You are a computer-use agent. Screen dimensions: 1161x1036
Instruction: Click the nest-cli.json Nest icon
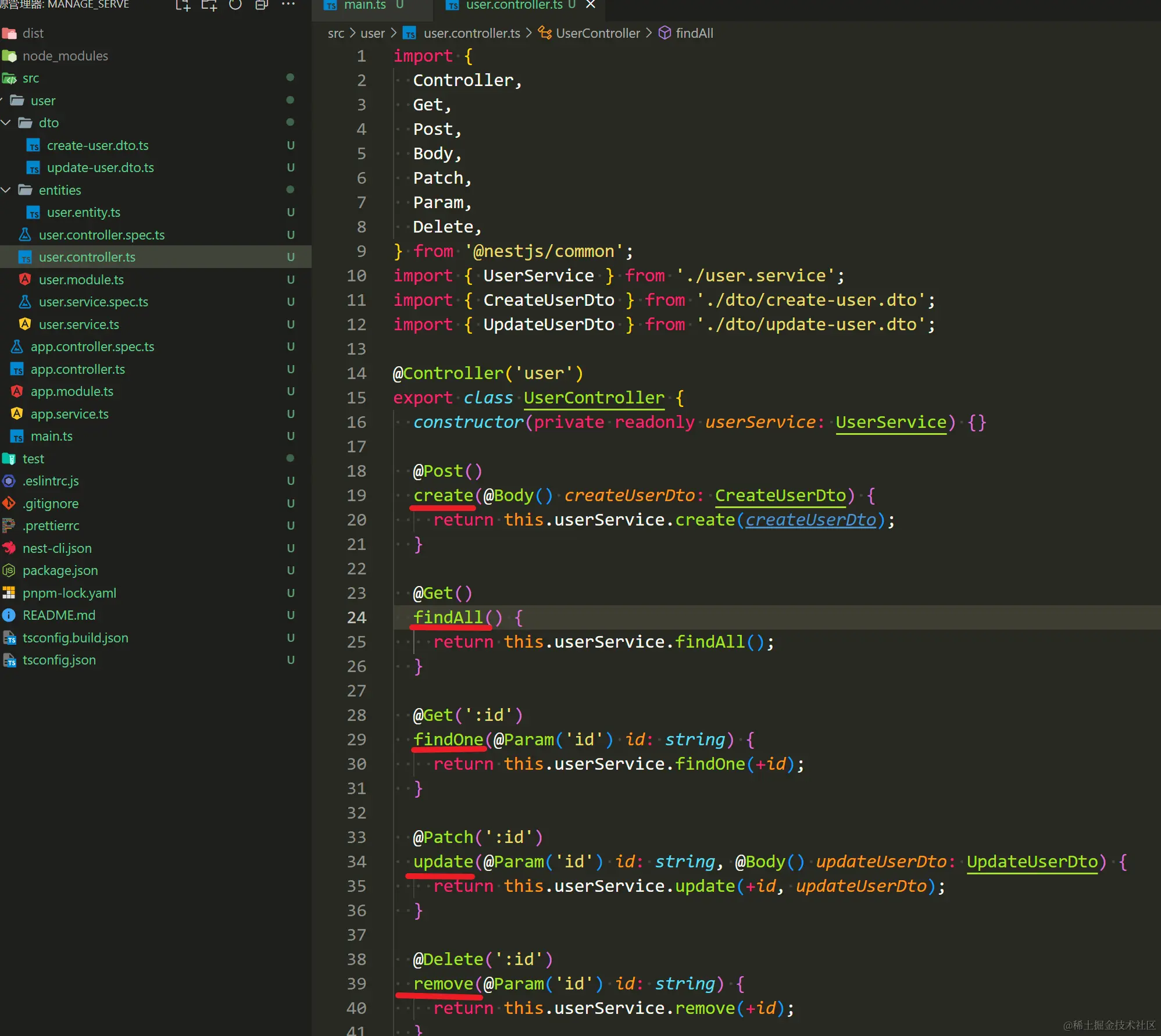[9, 548]
